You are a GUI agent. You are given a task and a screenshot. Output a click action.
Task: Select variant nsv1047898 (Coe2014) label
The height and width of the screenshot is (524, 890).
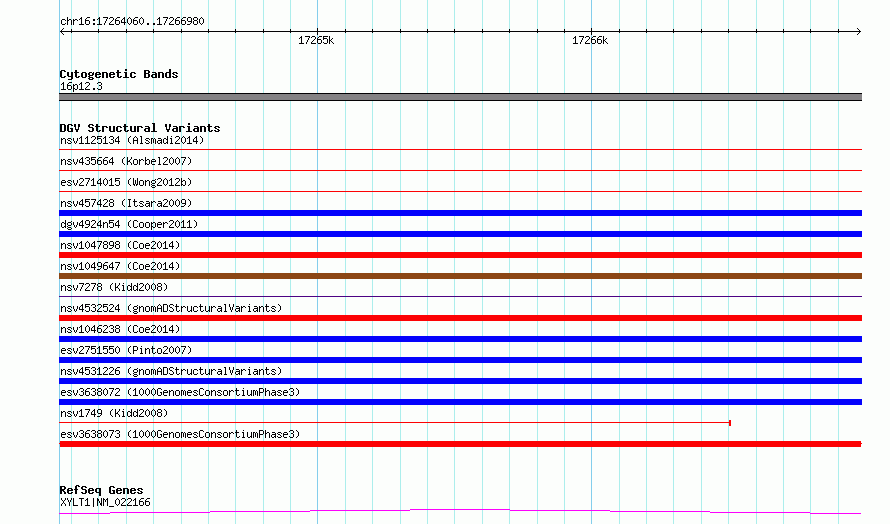(x=120, y=245)
